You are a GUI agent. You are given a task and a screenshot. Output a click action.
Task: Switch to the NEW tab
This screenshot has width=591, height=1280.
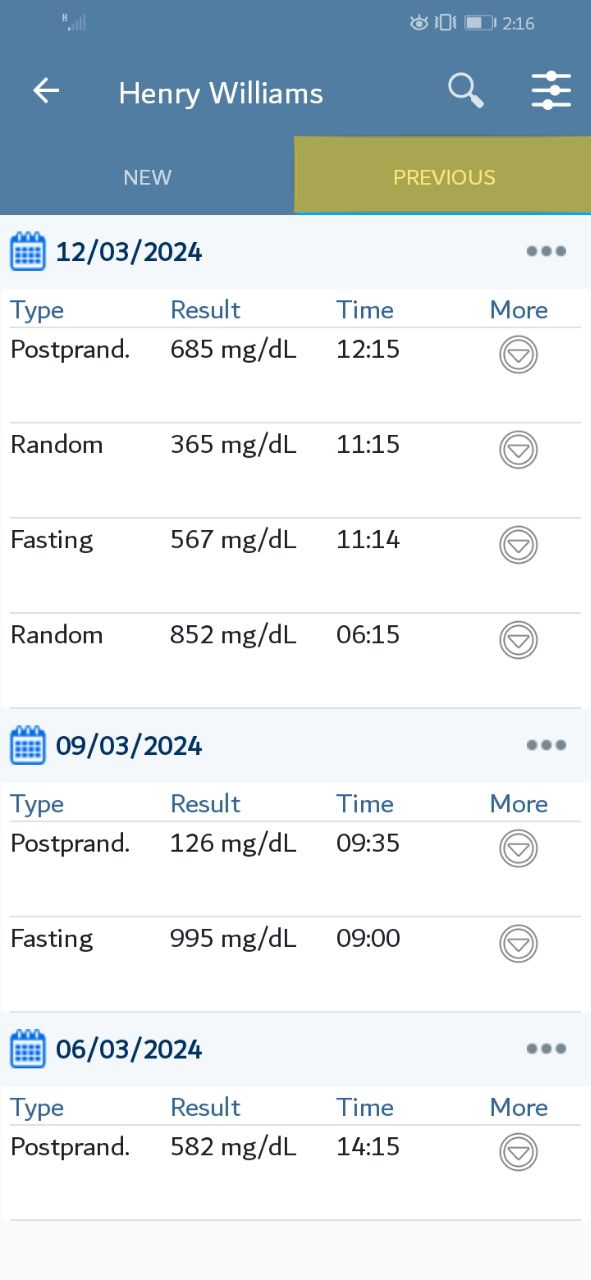point(147,177)
